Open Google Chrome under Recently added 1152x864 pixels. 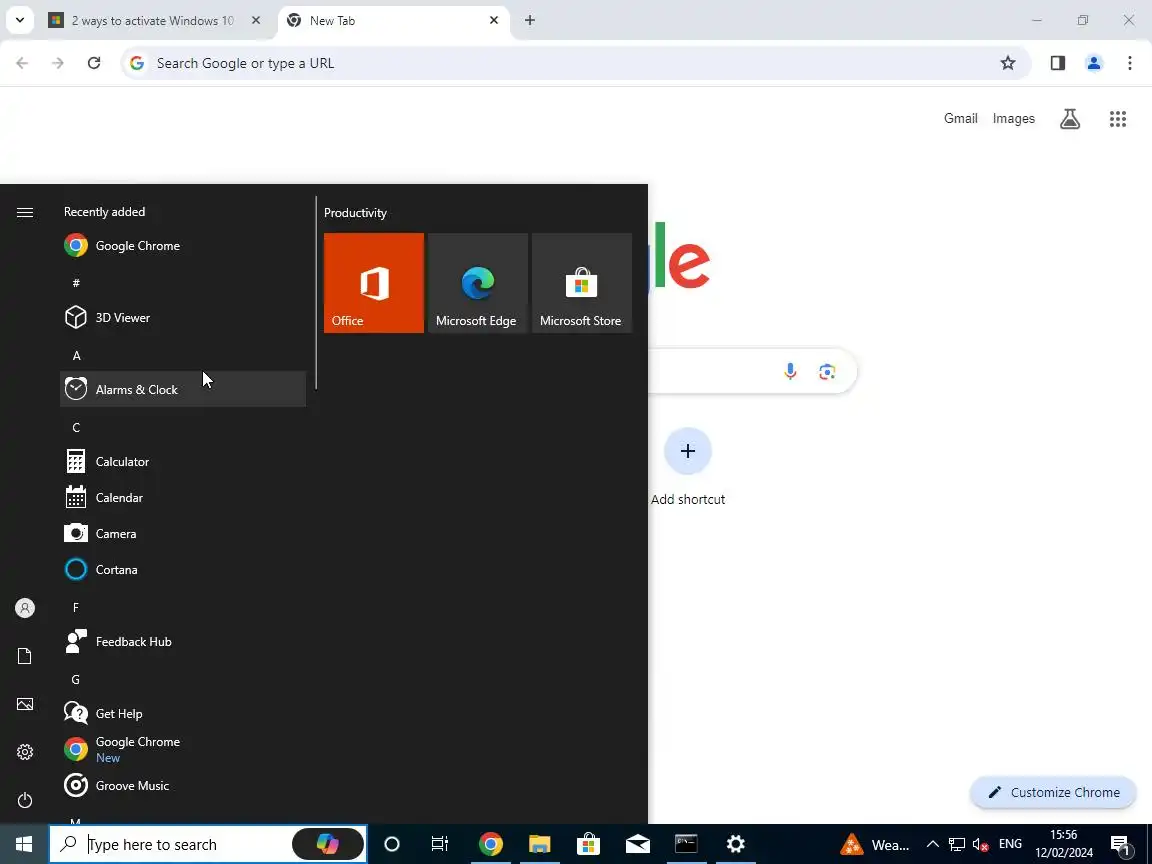click(x=183, y=245)
